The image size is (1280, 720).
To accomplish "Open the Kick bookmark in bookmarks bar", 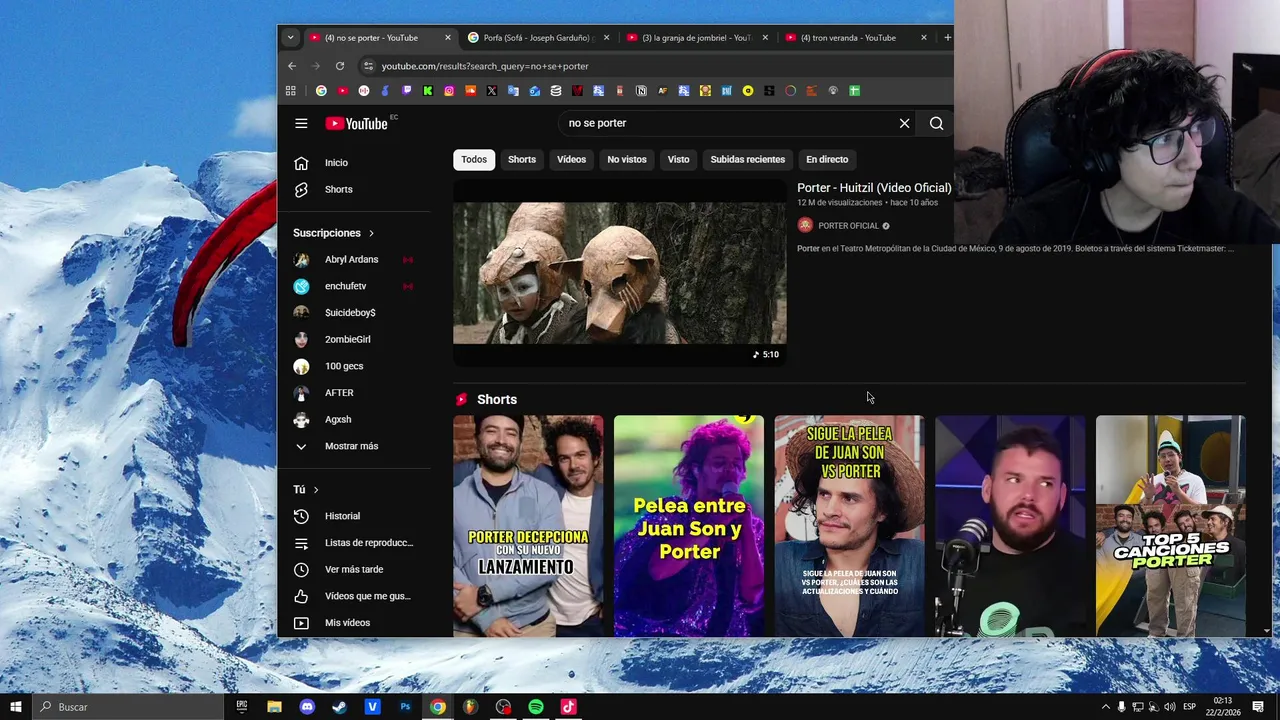I will pyautogui.click(x=428, y=90).
